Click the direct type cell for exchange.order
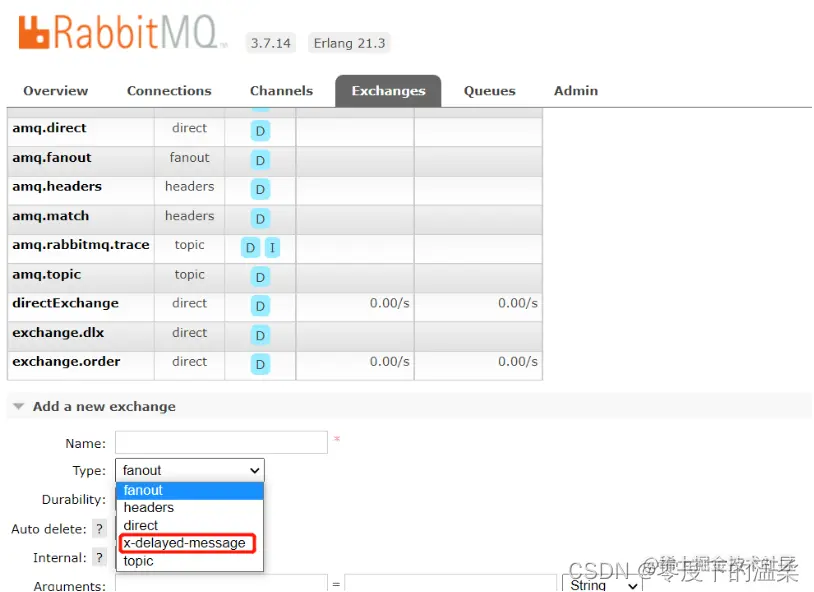Screen dimensions: 814x592 coord(189,361)
